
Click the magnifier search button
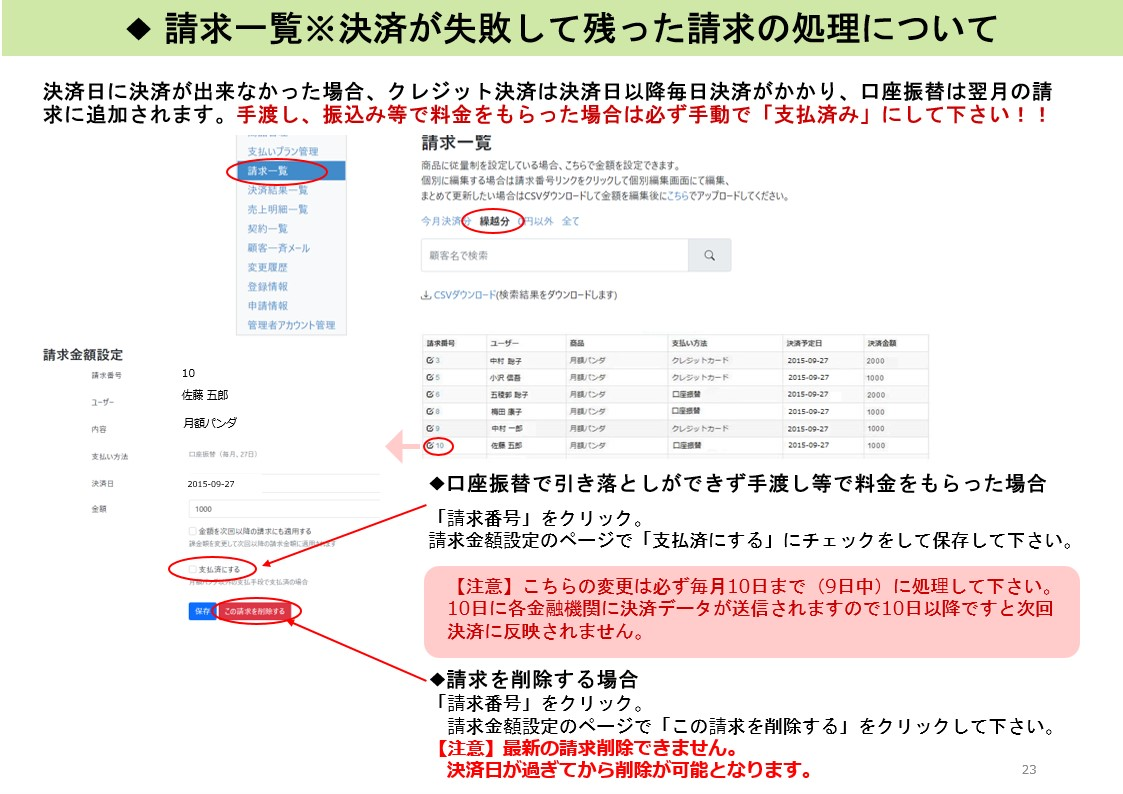pyautogui.click(x=709, y=256)
